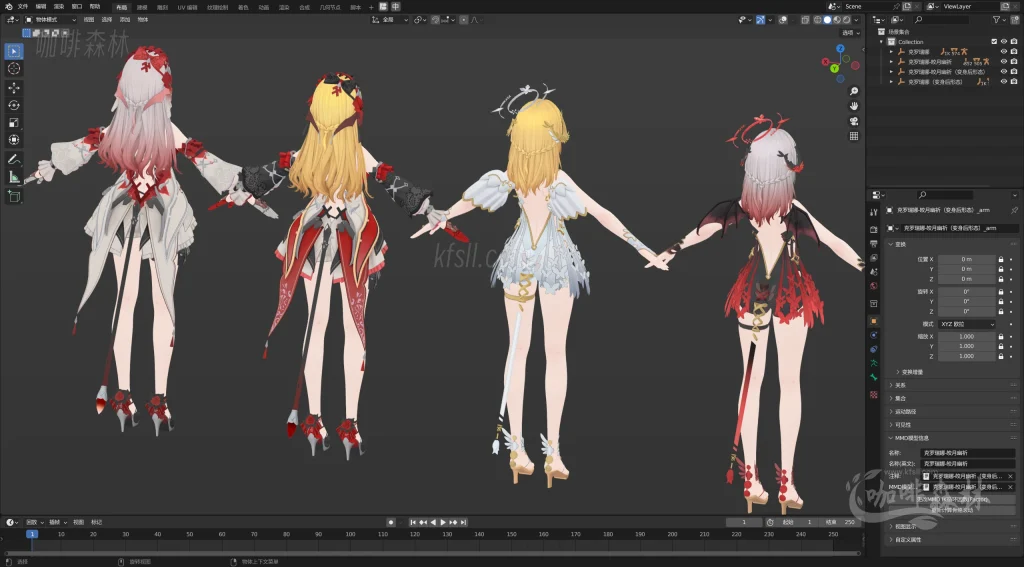Toggle lock on Scale Z
Image resolution: width=1024 pixels, height=567 pixels.
point(1000,357)
